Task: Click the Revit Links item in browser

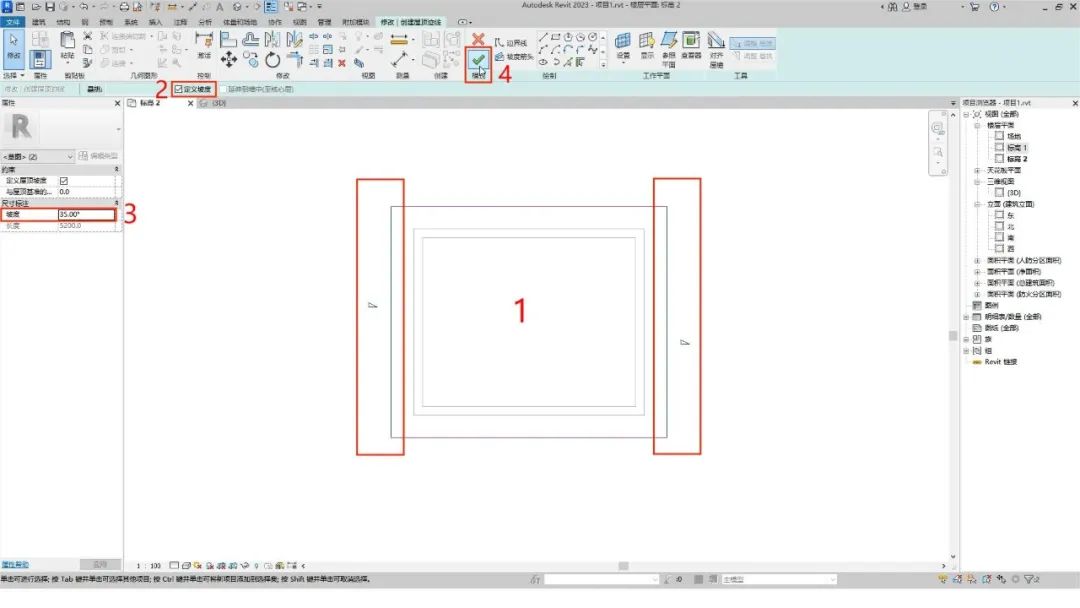Action: [1001, 361]
